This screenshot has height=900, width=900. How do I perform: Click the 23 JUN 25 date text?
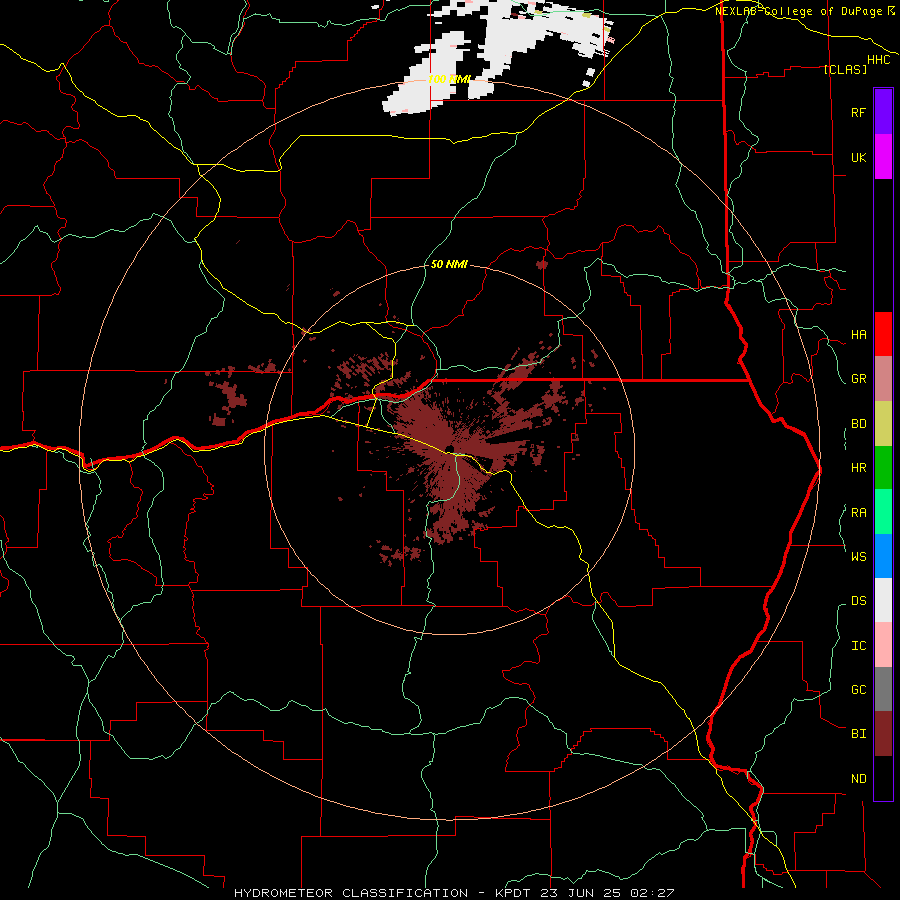coord(583,893)
